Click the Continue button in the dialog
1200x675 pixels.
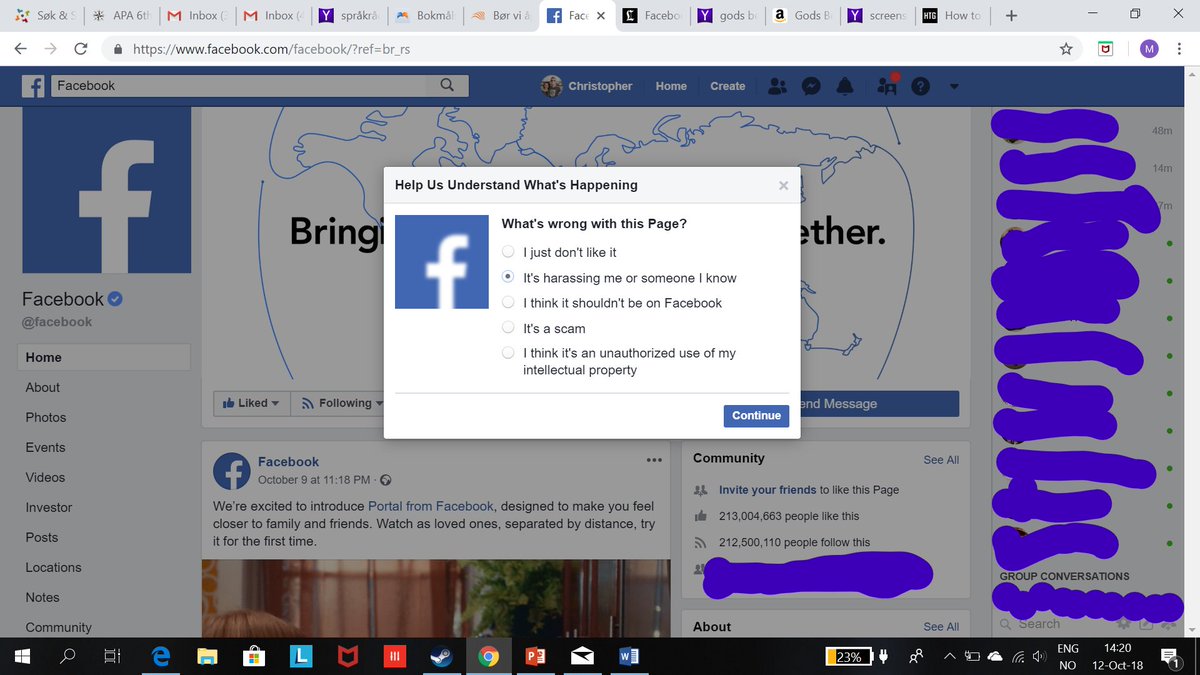[756, 415]
